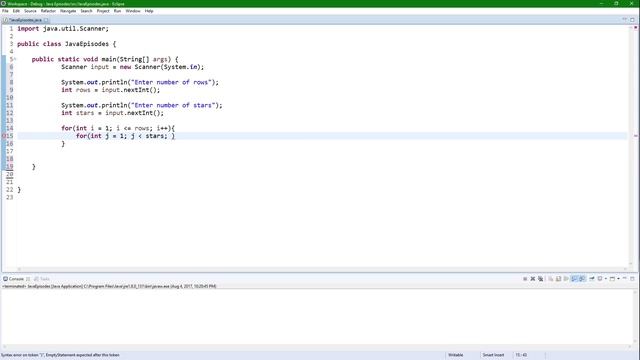Image resolution: width=640 pixels, height=360 pixels.
Task: Click the Clear Console icon
Action: [551, 279]
